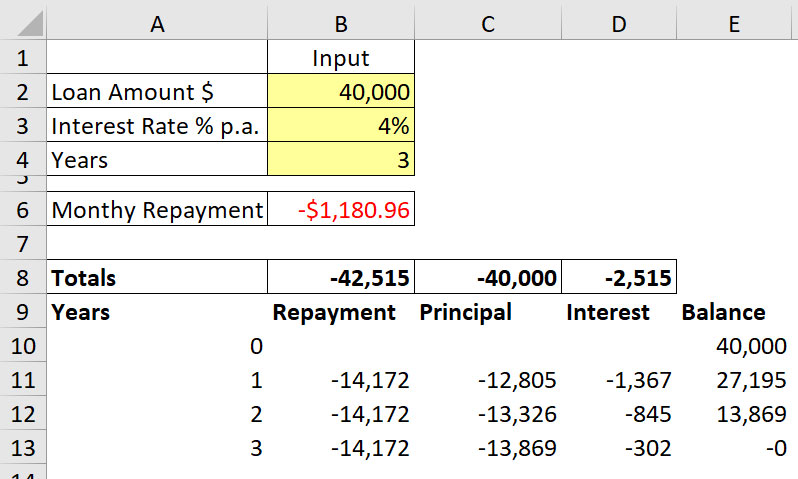
Task: Click the total interest cell showing -2,515
Action: [x=619, y=277]
